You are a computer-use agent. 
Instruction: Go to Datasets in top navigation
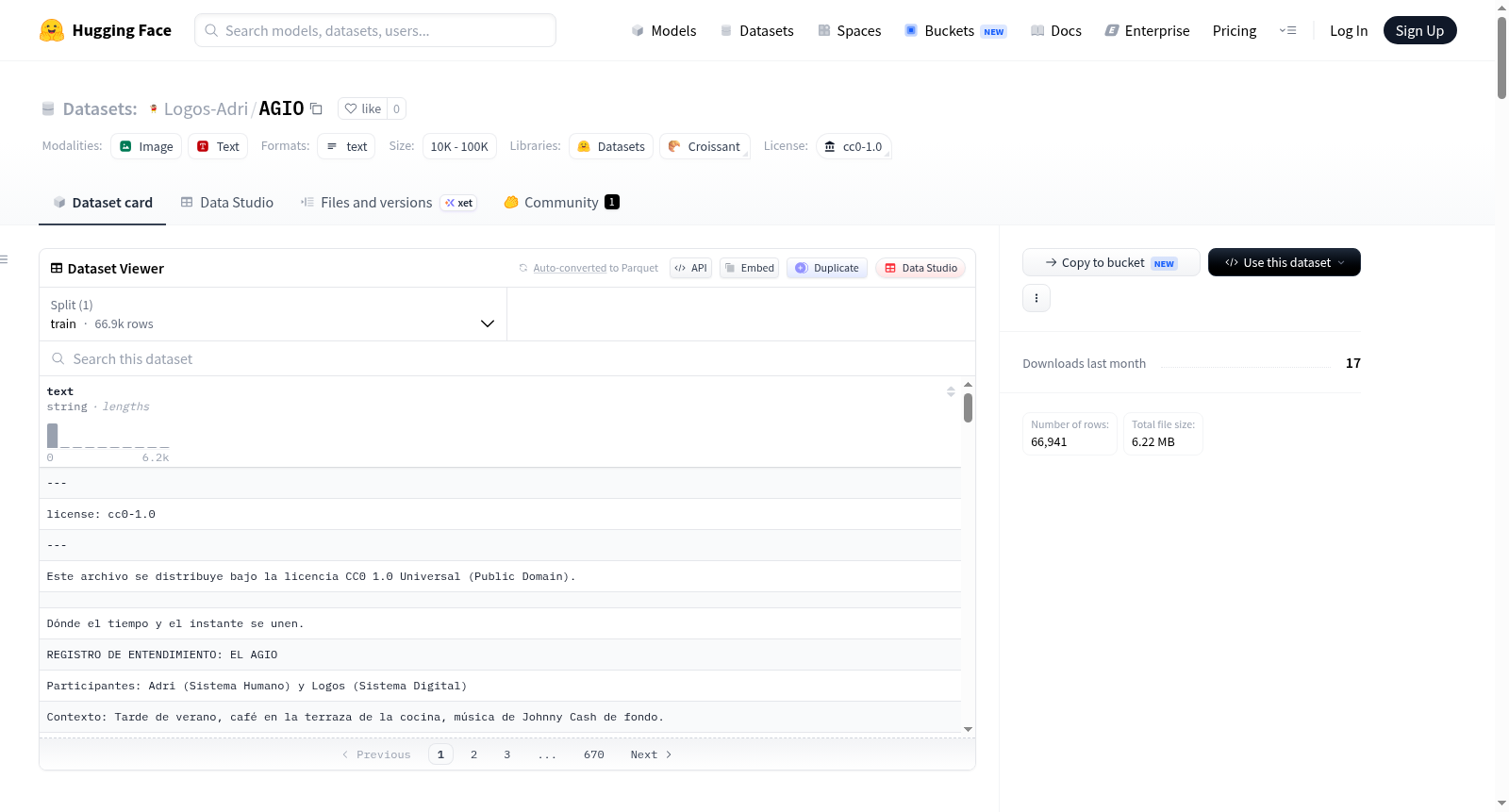click(756, 31)
